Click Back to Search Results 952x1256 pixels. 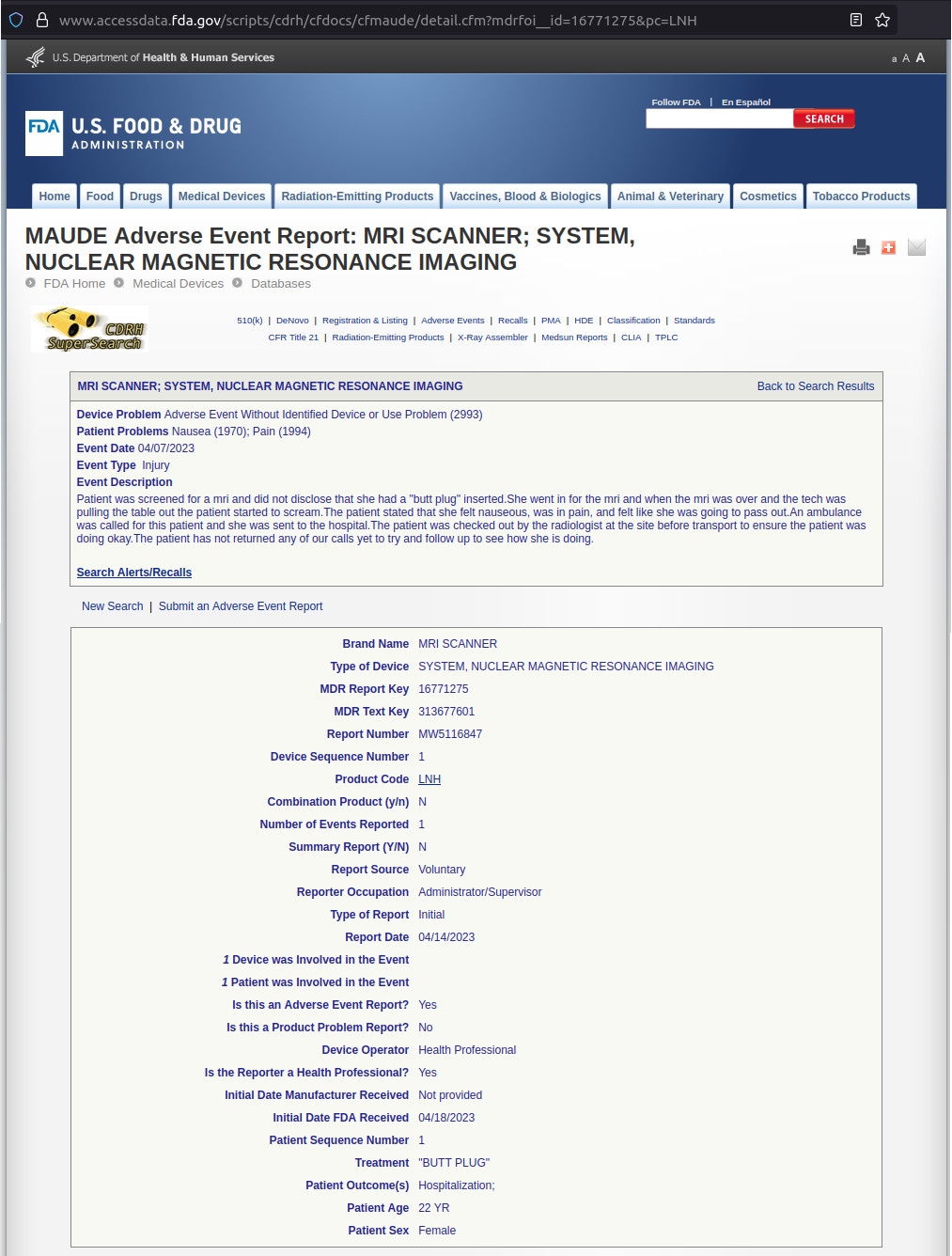pos(816,386)
